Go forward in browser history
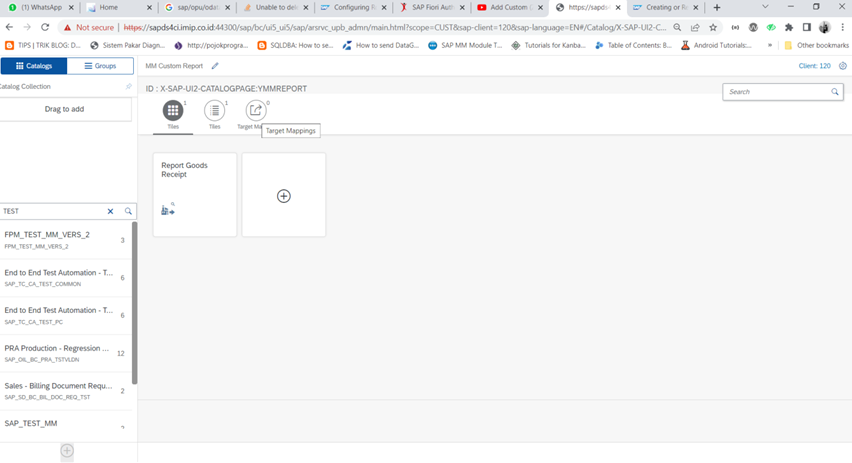Viewport: 852px width, 463px height. point(27,27)
